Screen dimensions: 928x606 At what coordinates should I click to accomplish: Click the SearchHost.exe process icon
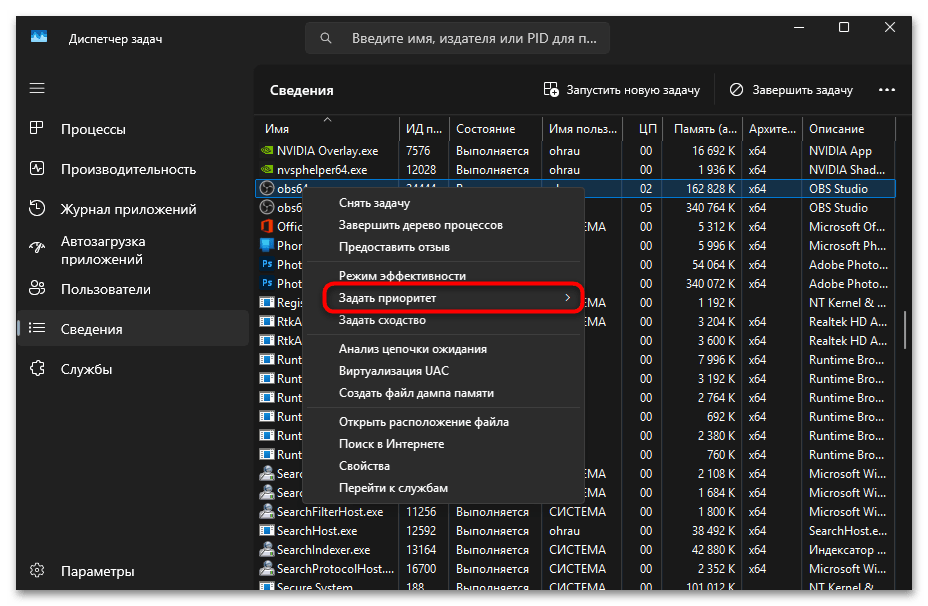point(267,531)
